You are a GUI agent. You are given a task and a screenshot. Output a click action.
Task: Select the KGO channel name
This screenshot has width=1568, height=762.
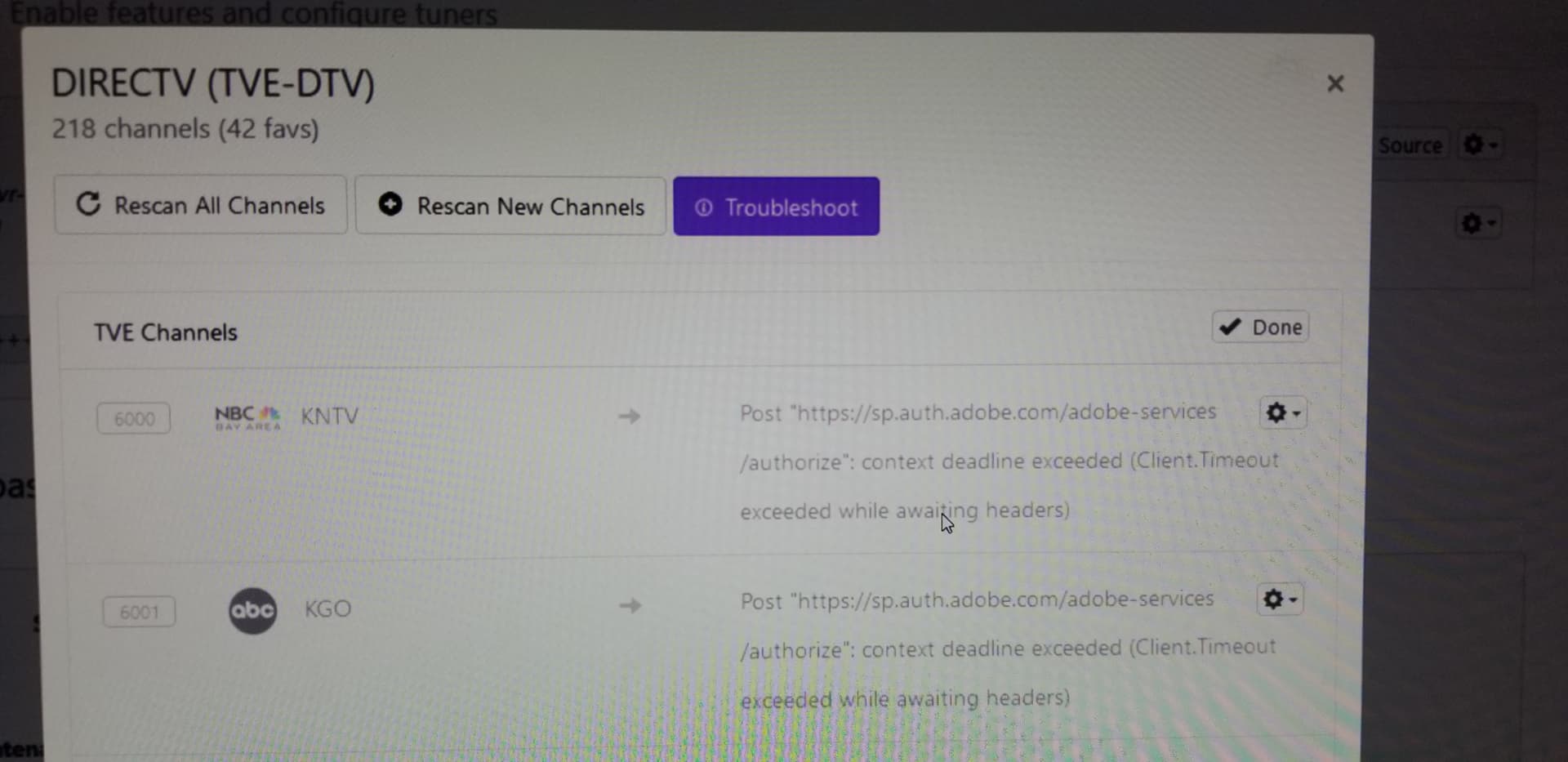point(327,609)
